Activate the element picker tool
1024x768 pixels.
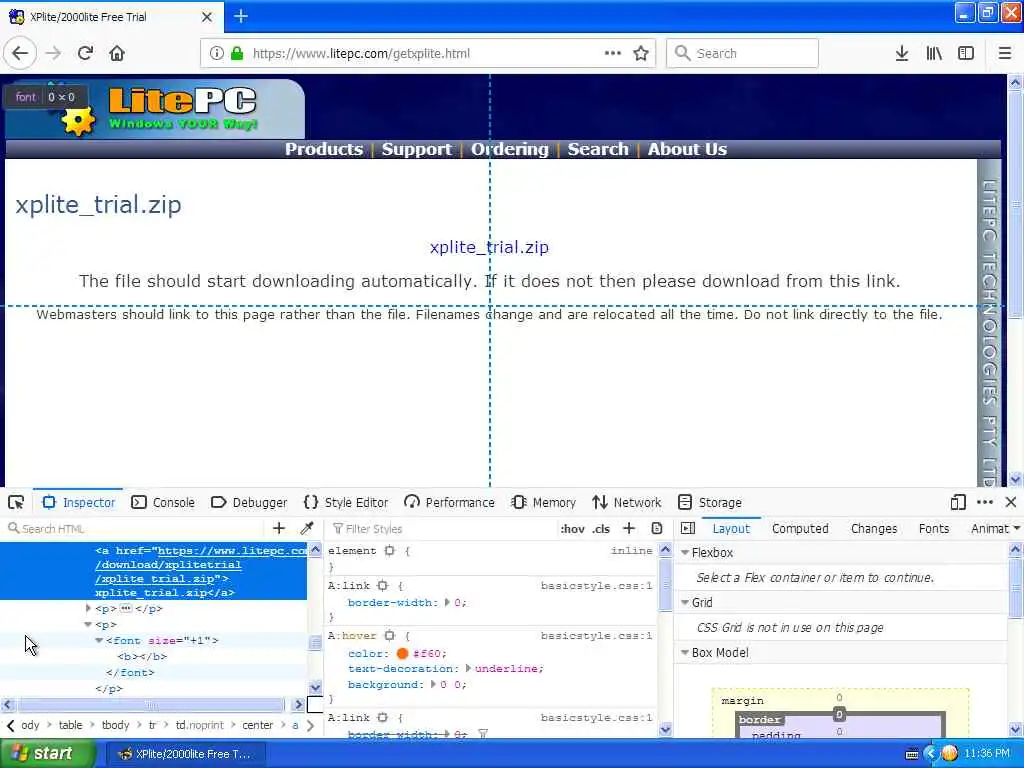coord(16,502)
